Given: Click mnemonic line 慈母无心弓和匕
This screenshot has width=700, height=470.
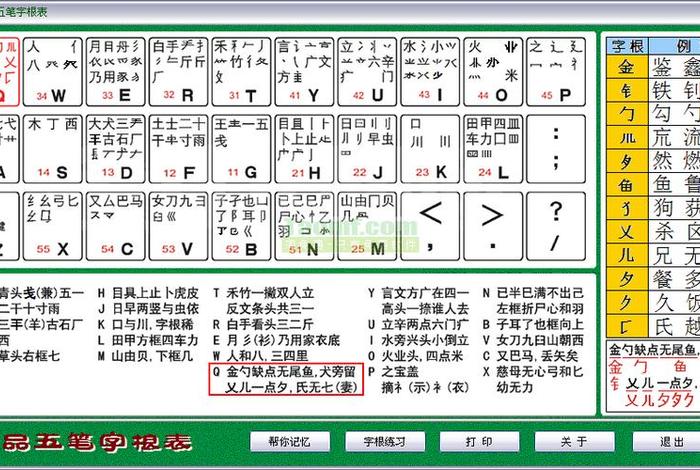Looking at the screenshot, I should (x=540, y=372).
